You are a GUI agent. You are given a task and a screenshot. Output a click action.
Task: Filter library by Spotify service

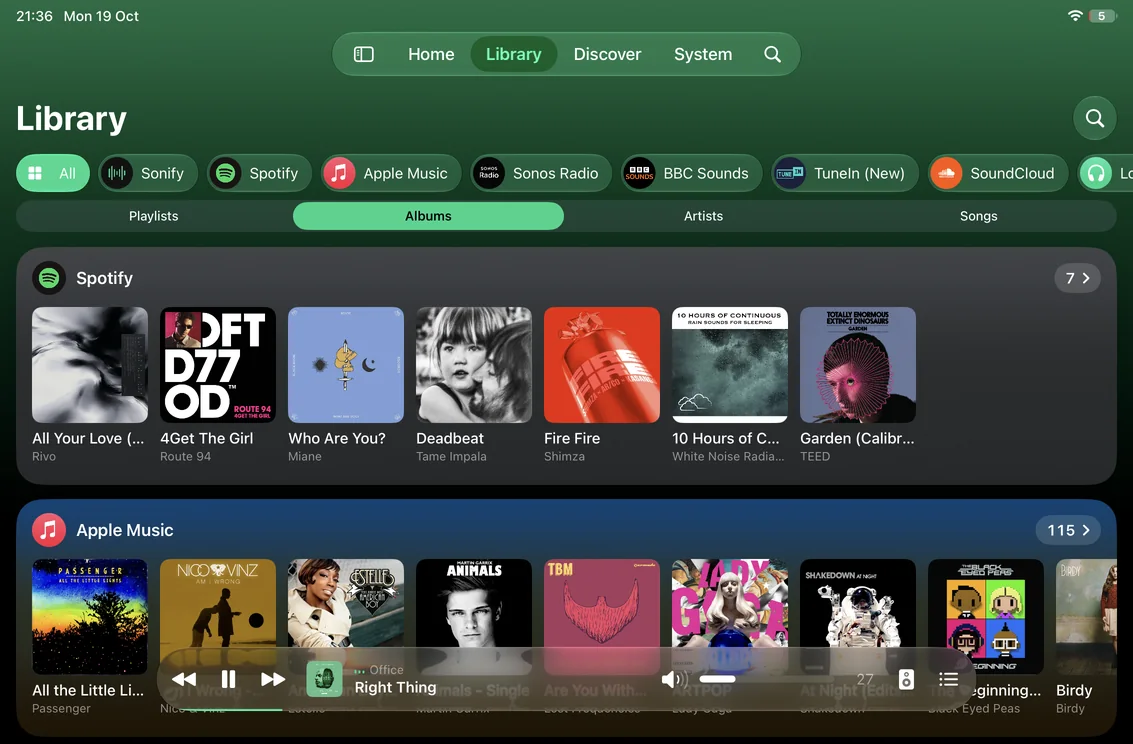tap(259, 173)
